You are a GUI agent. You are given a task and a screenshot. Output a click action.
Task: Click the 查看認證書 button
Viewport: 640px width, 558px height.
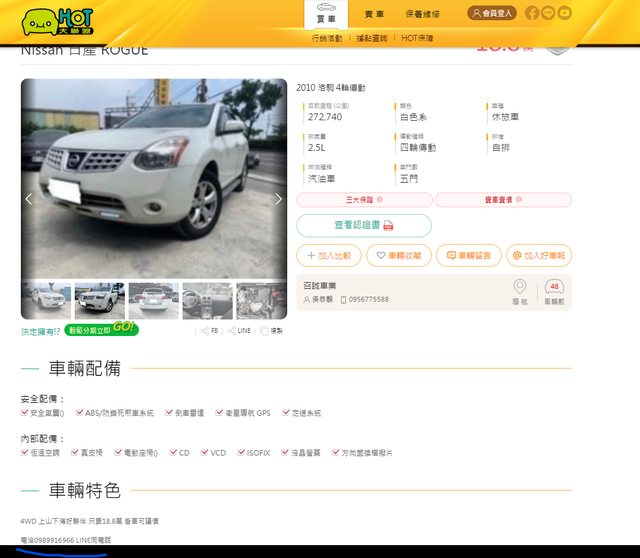(364, 226)
